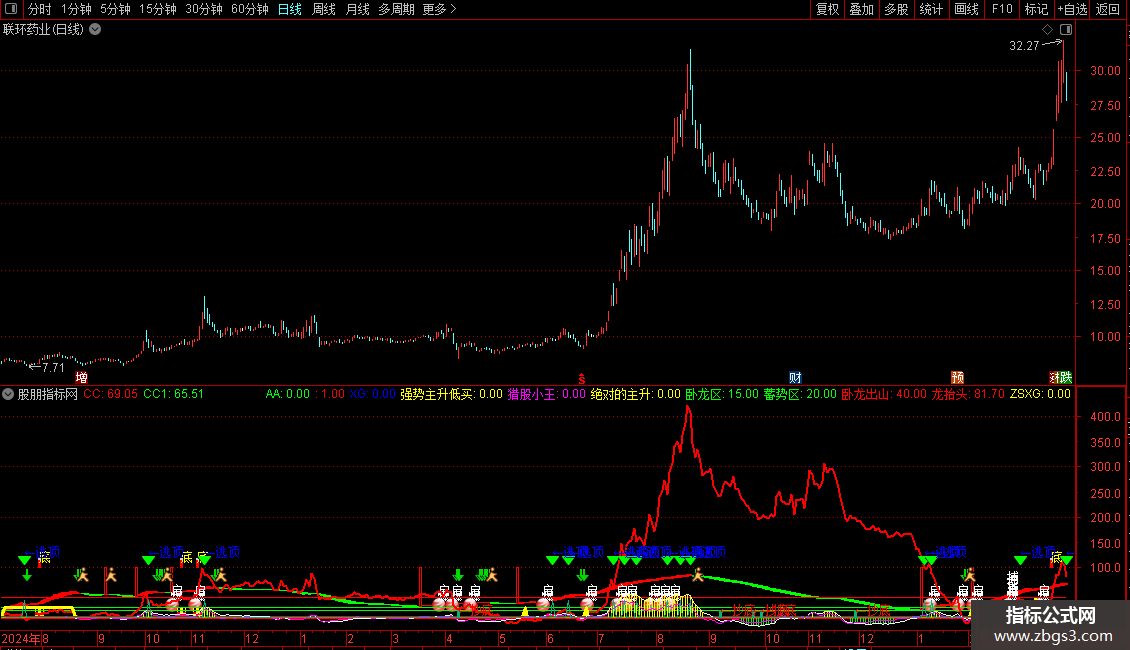Screen dimensions: 1130x650
Task: Select the 1分钟 period
Action: tap(76, 9)
